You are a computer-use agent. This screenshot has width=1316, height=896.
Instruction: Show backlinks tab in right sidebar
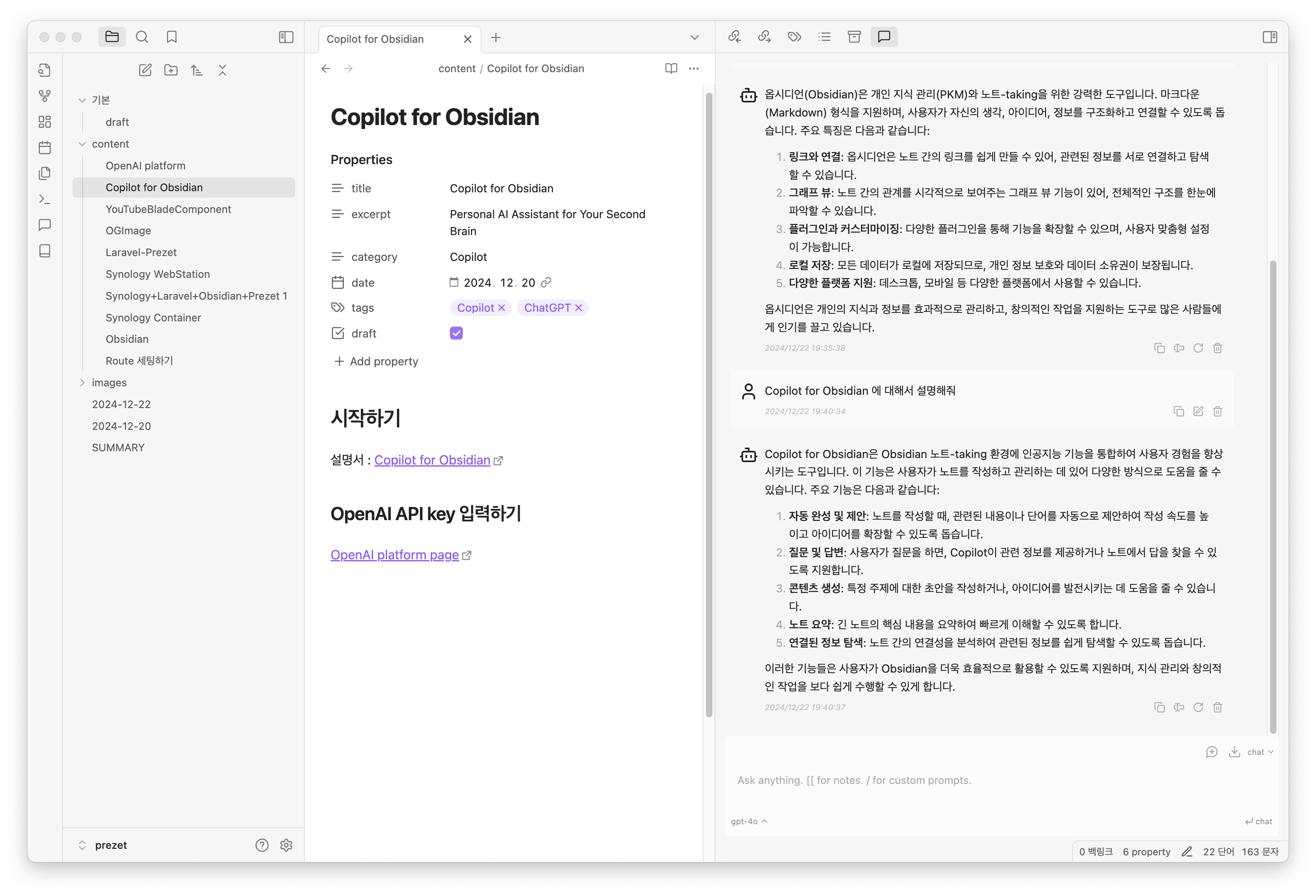(735, 37)
